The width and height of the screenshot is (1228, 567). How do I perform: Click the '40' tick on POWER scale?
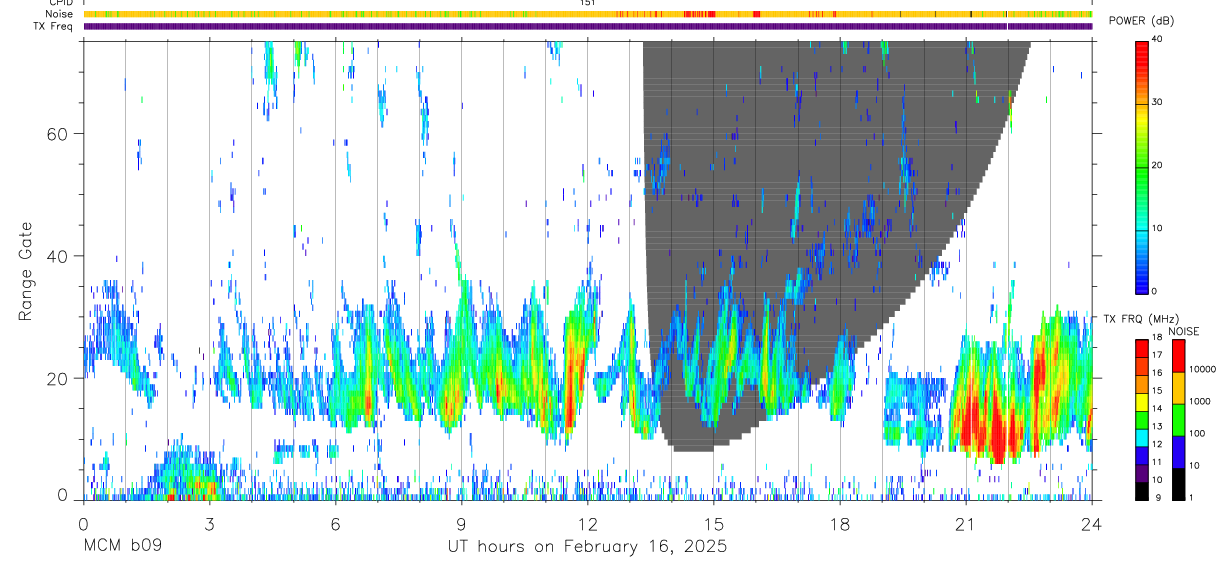1157,40
